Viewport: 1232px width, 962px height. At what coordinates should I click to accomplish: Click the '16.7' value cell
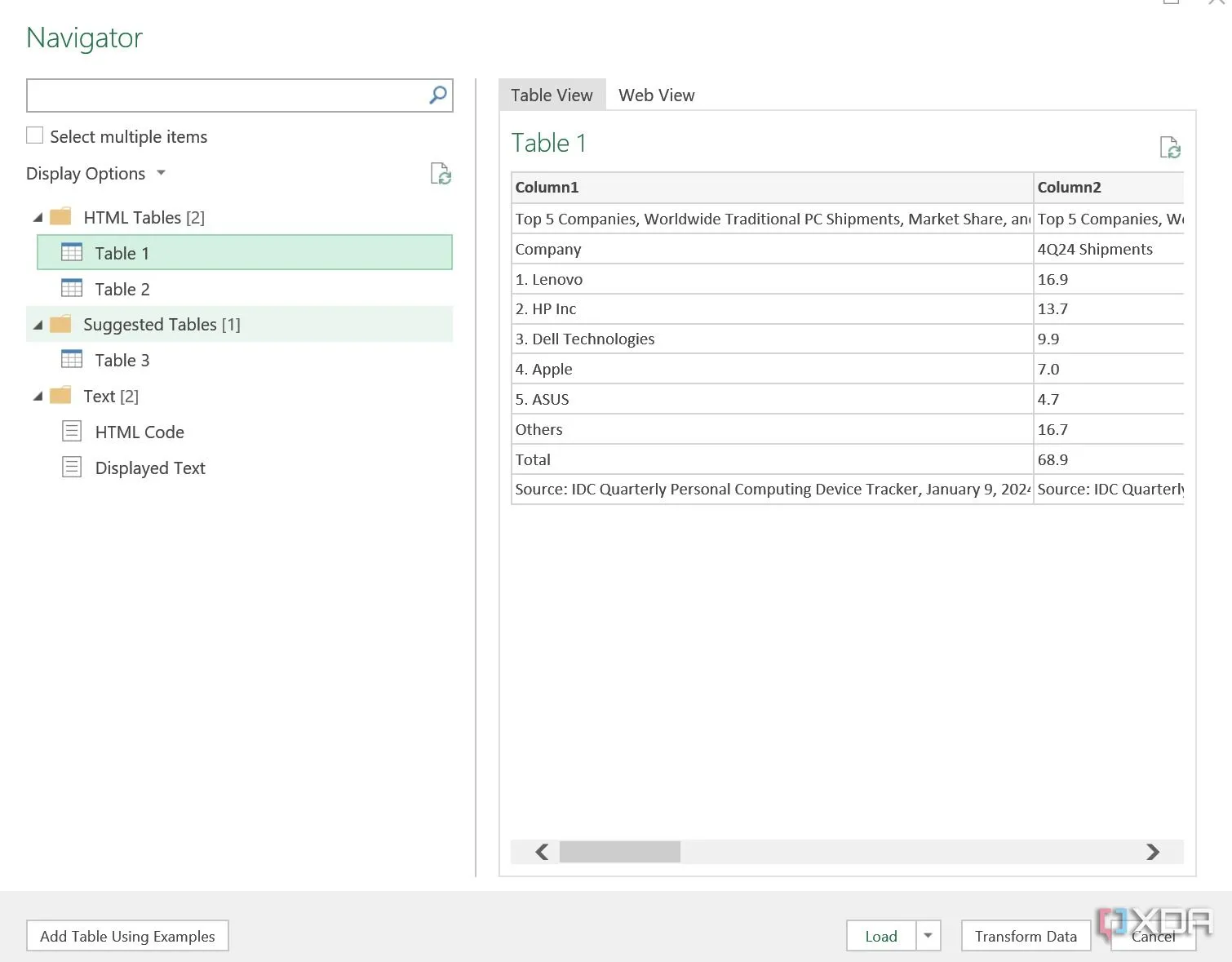[1109, 430]
